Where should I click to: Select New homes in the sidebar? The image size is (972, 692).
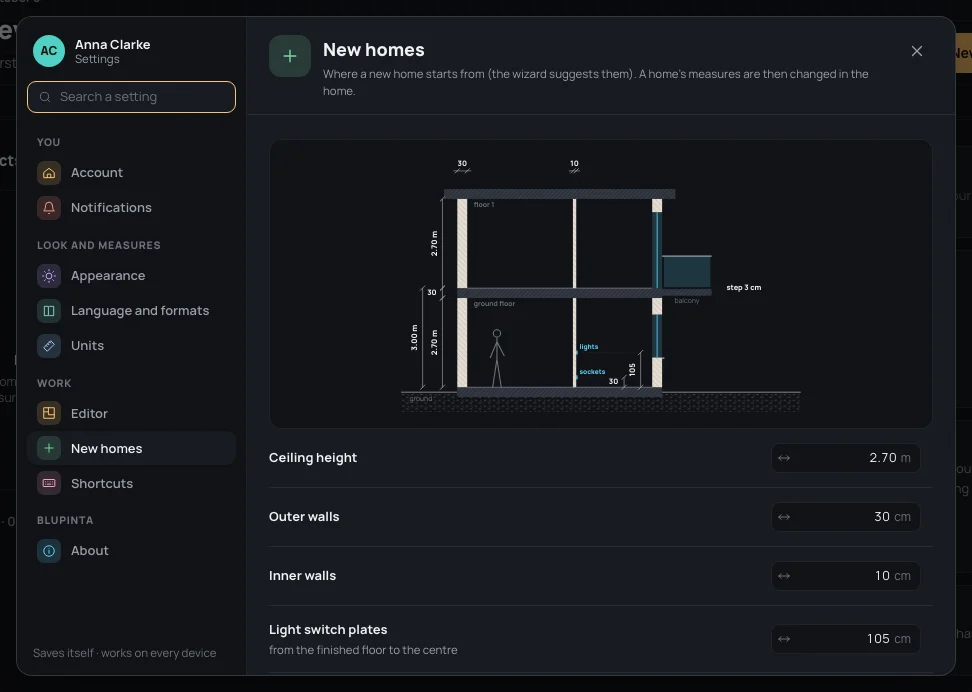131,448
